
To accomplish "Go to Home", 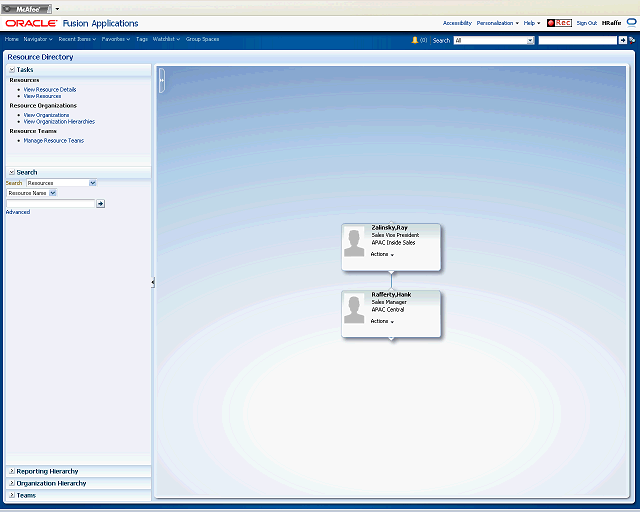I will pyautogui.click(x=11, y=39).
